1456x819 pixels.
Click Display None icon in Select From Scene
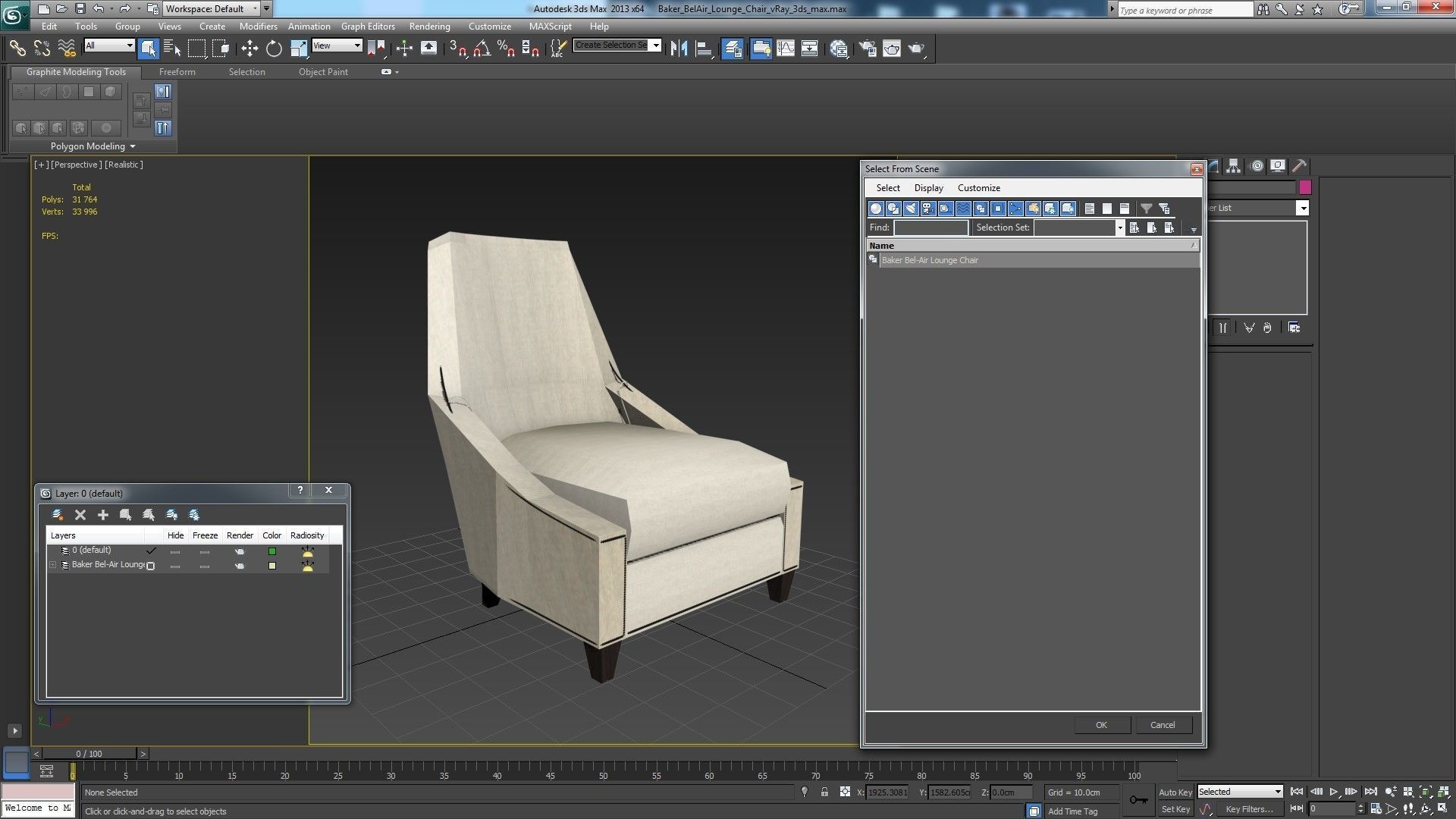pos(1107,208)
